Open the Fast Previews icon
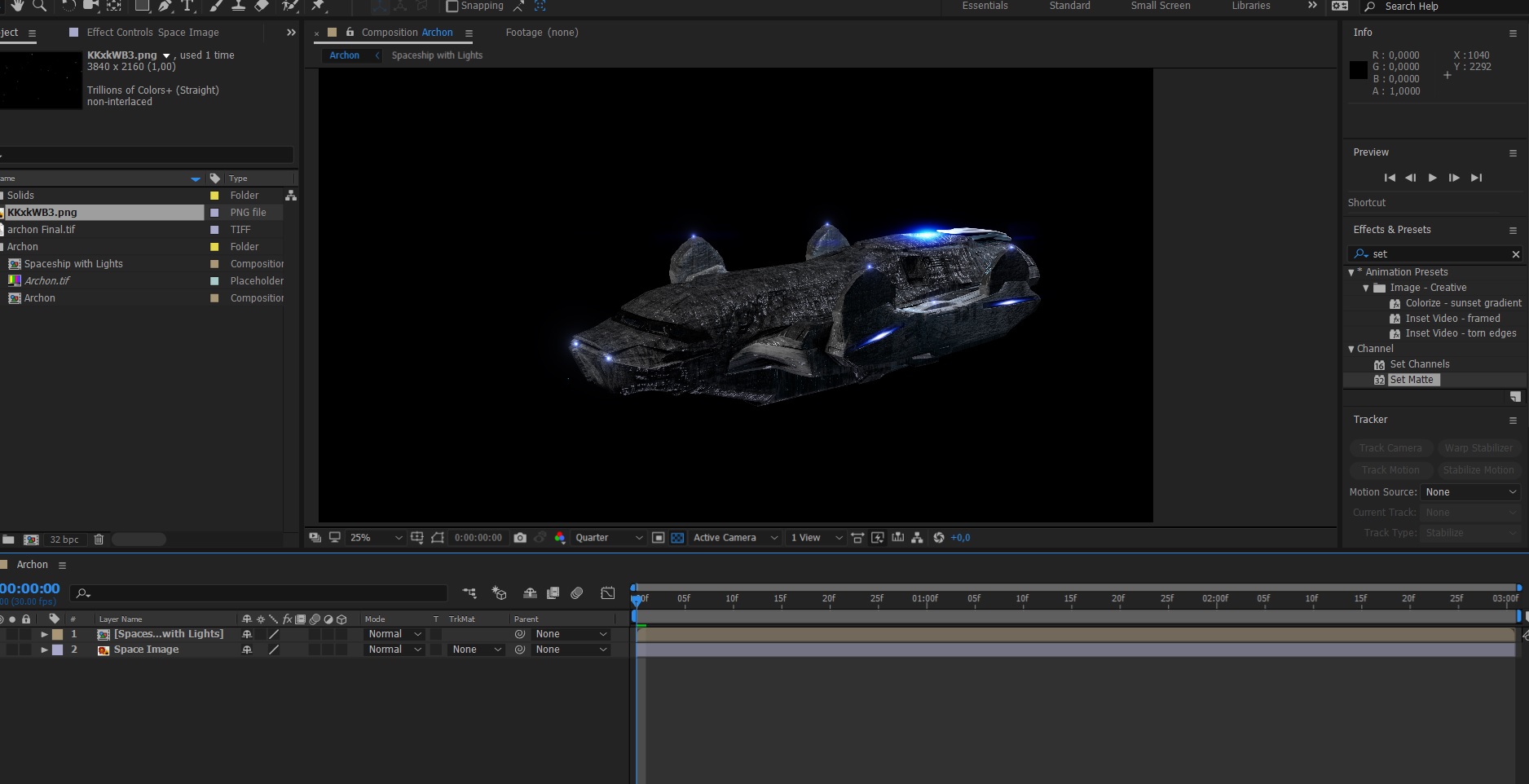The width and height of the screenshot is (1529, 784). 878,538
